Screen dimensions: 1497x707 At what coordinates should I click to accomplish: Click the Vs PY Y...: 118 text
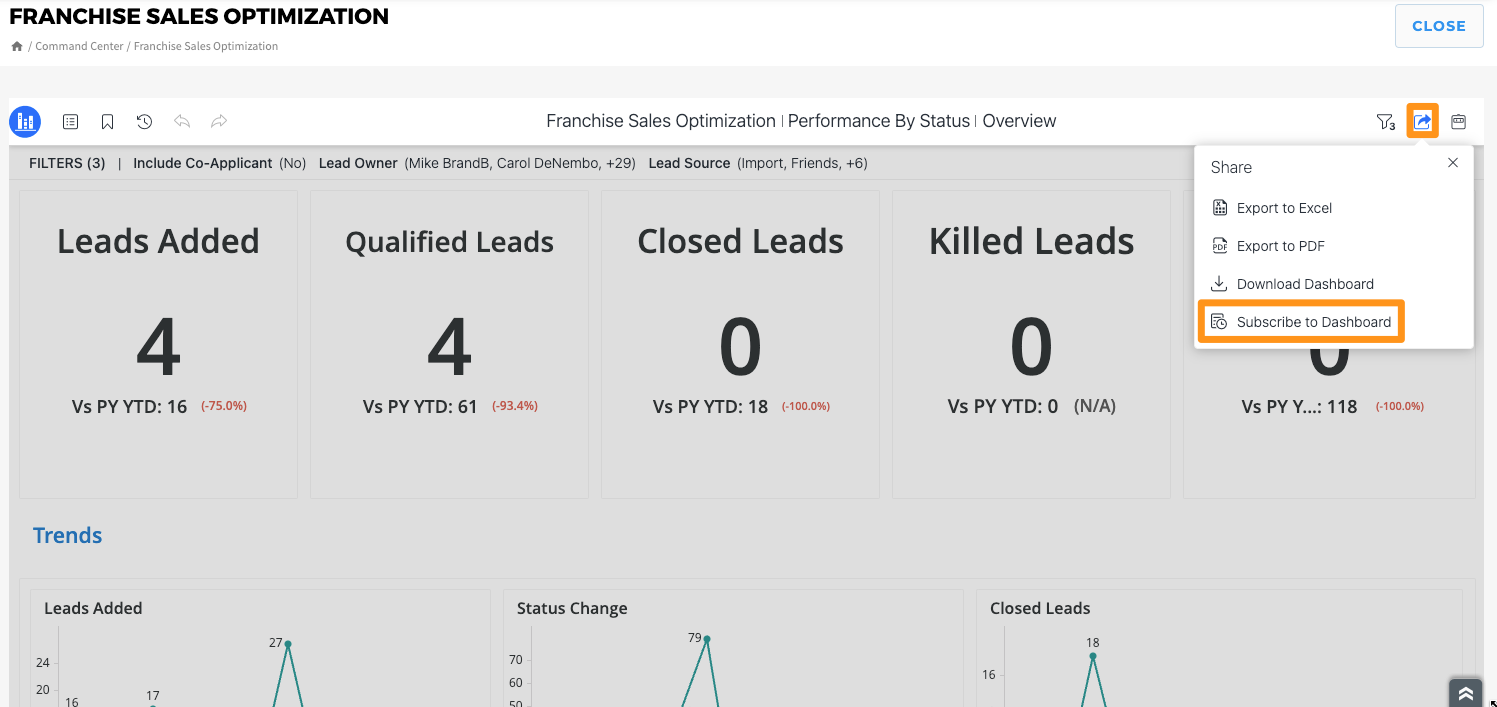click(1299, 407)
